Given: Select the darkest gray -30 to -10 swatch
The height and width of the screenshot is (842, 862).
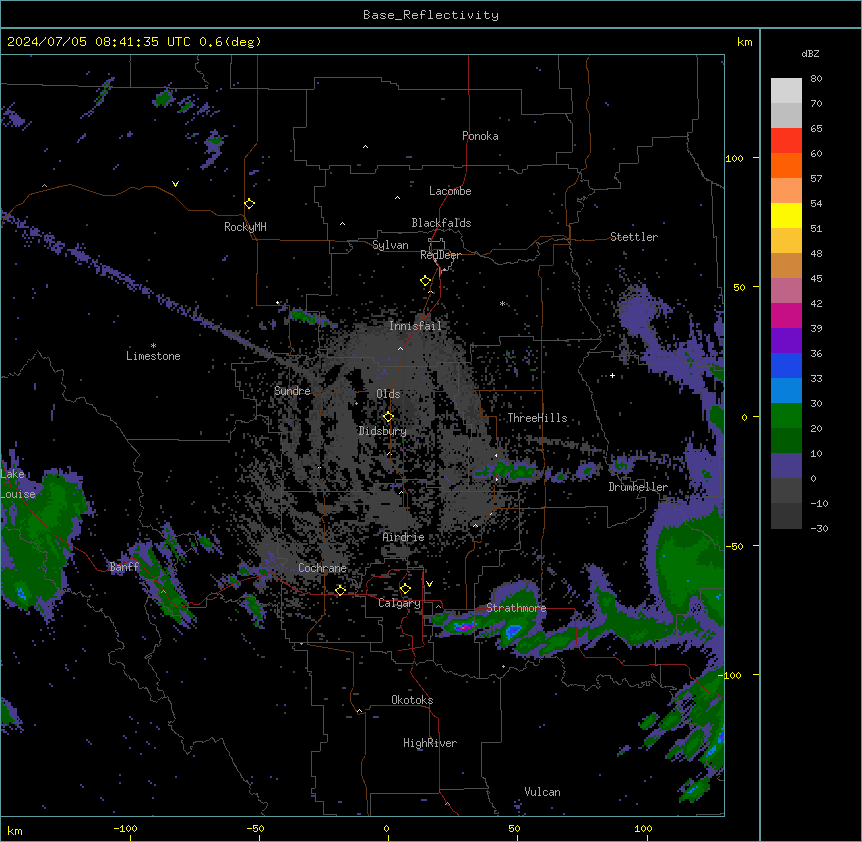Looking at the screenshot, I should tap(786, 516).
